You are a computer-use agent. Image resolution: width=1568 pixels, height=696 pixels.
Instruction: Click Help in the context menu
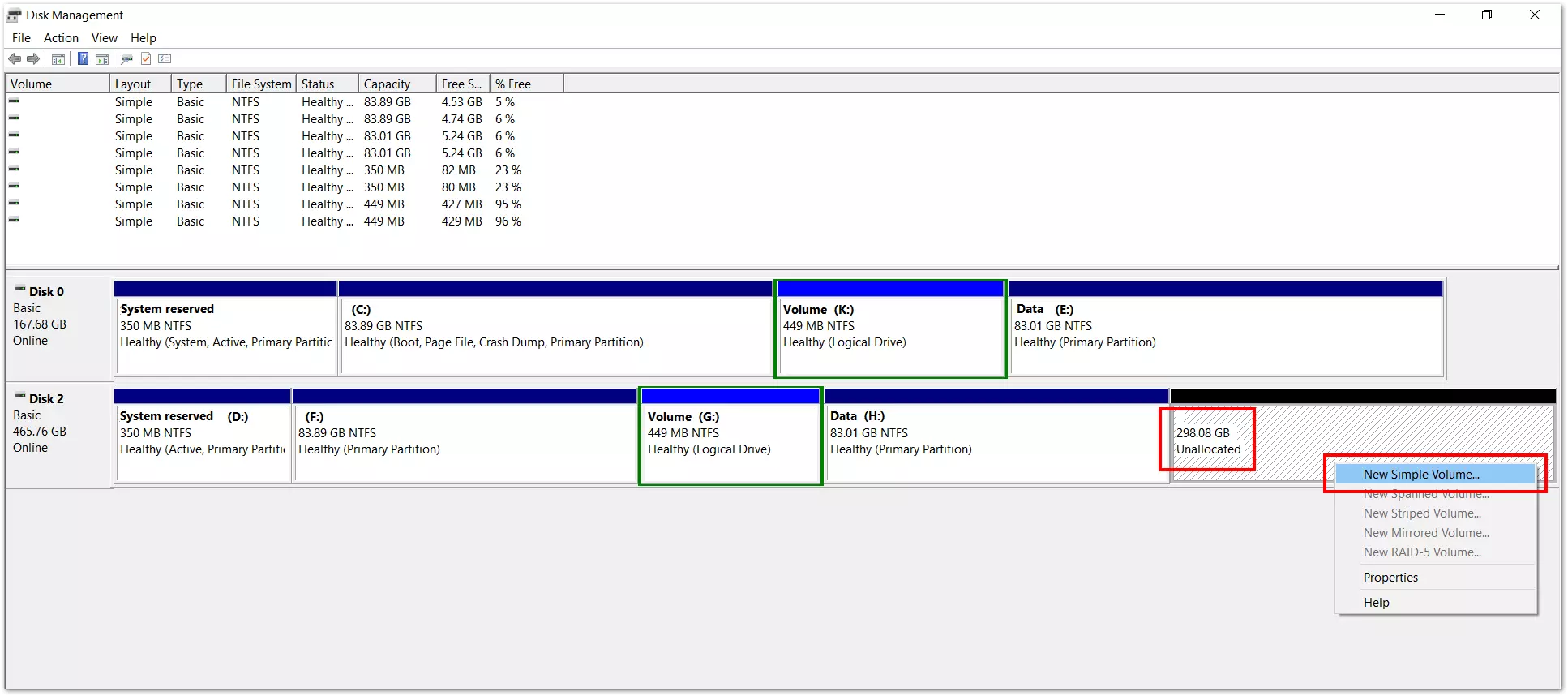(x=1376, y=603)
